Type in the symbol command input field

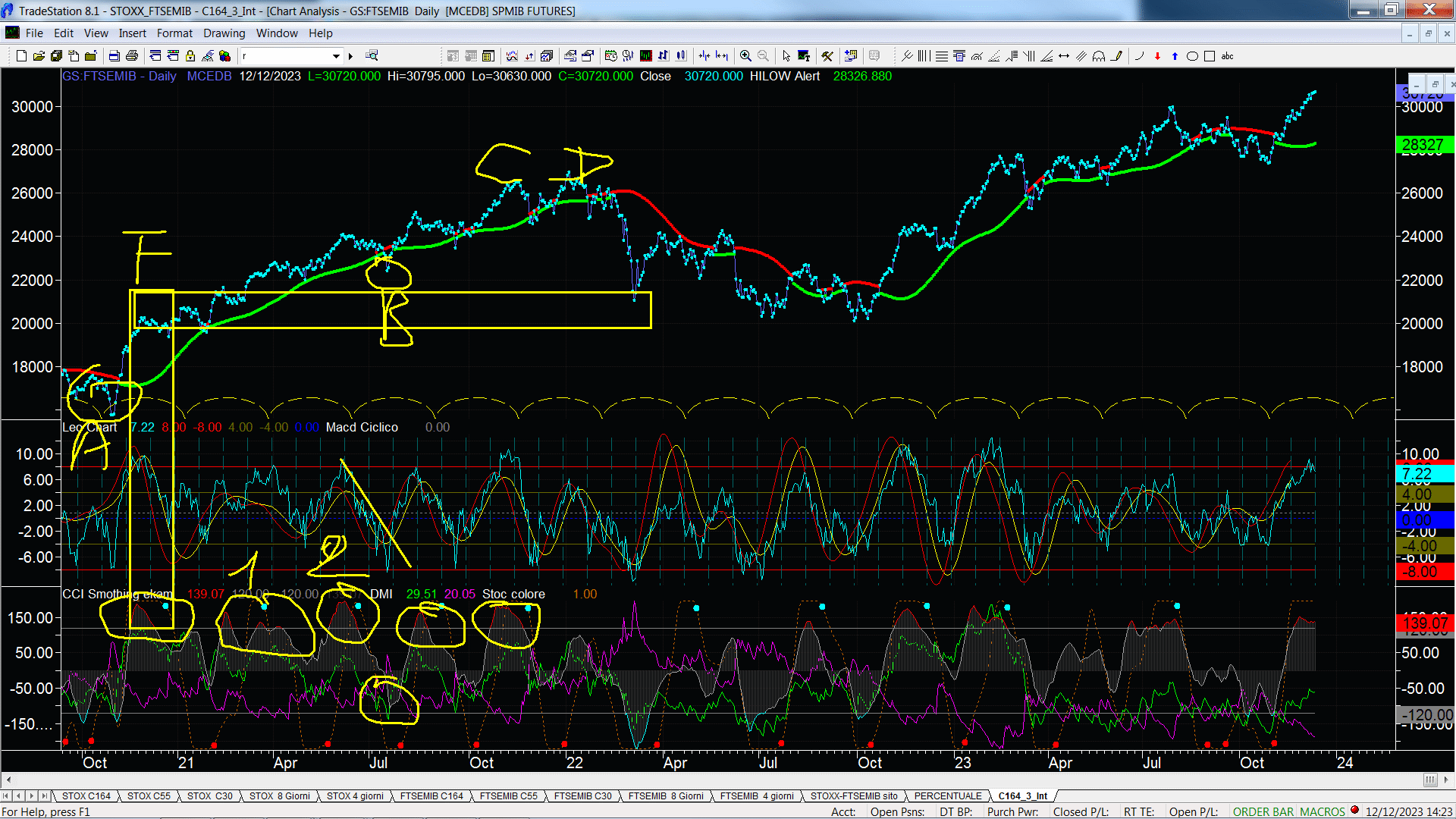click(x=285, y=56)
